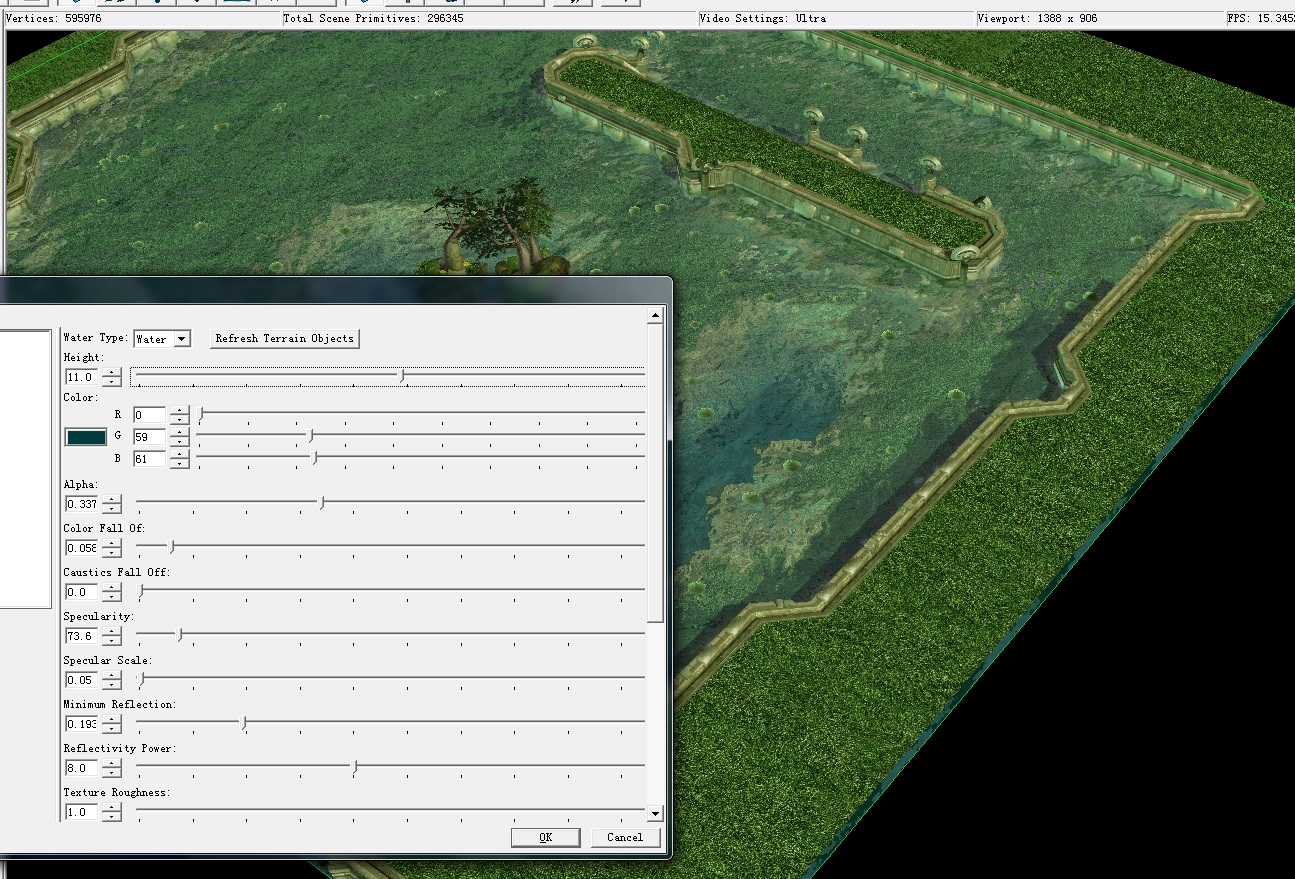1295x879 pixels.
Task: Decrease the R value with down arrow
Action: pyautogui.click(x=179, y=419)
